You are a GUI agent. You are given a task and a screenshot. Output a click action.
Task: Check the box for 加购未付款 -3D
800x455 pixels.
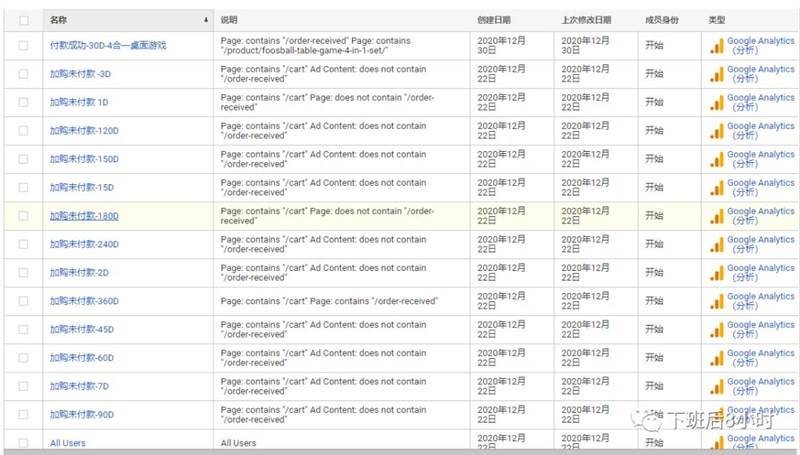point(23,74)
